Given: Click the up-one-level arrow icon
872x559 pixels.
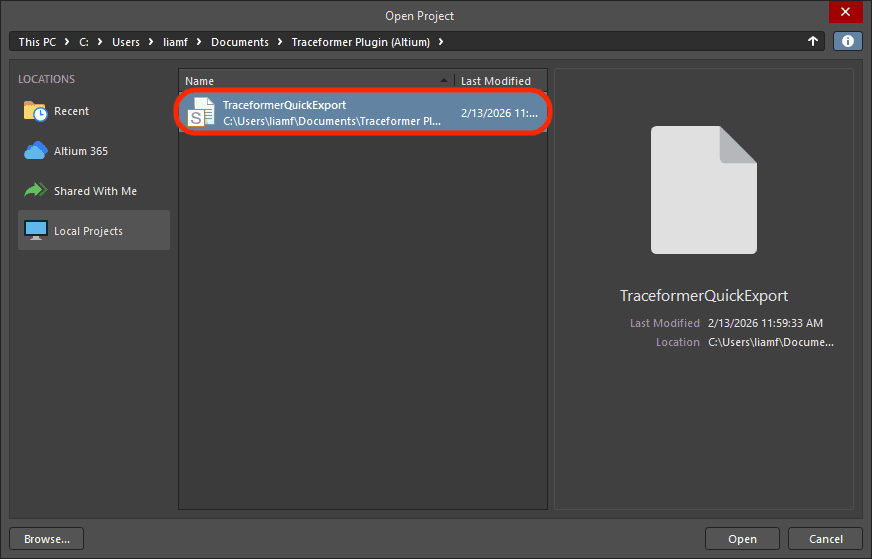Looking at the screenshot, I should point(813,42).
